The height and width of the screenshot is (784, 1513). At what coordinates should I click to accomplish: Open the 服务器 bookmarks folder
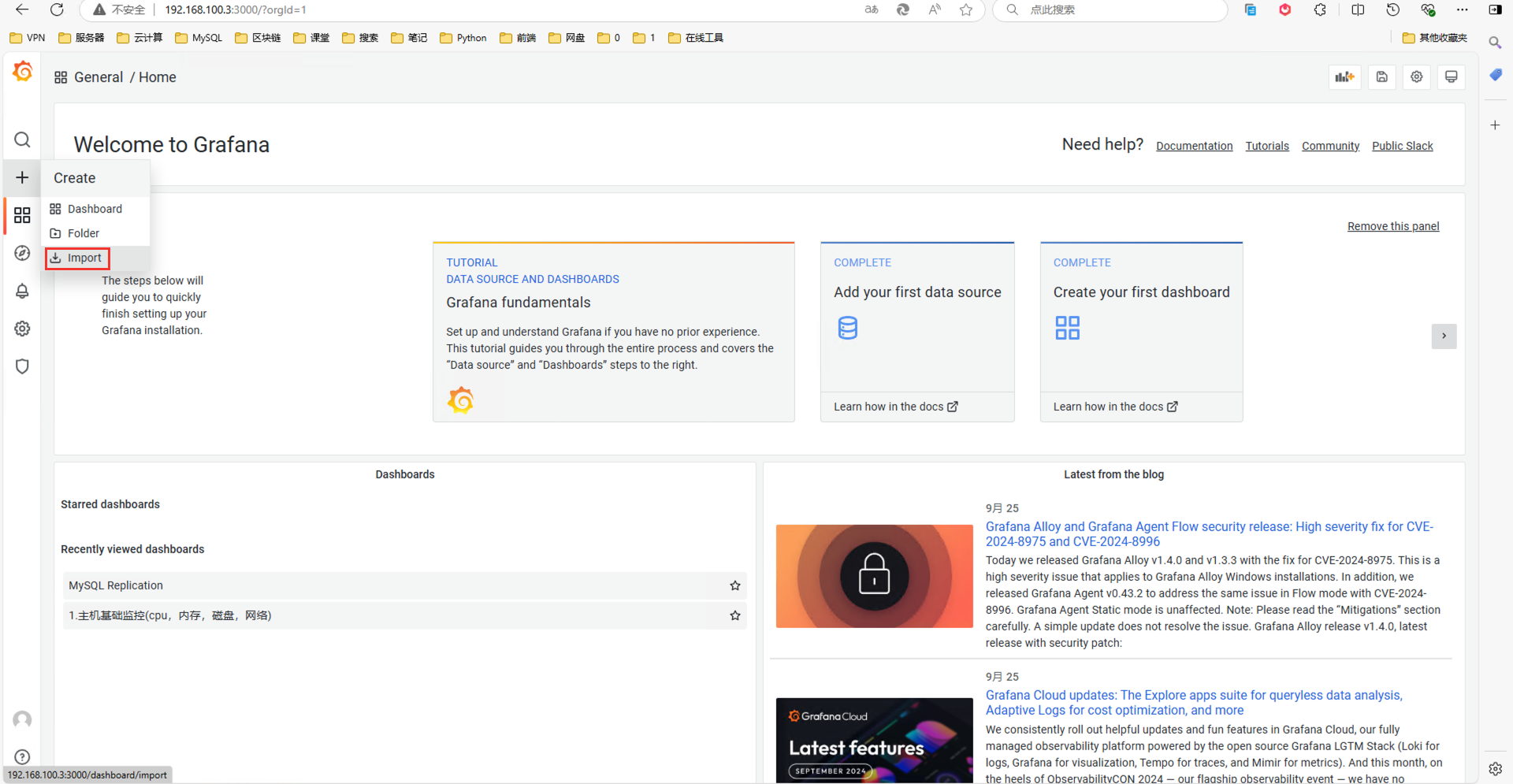(x=81, y=38)
